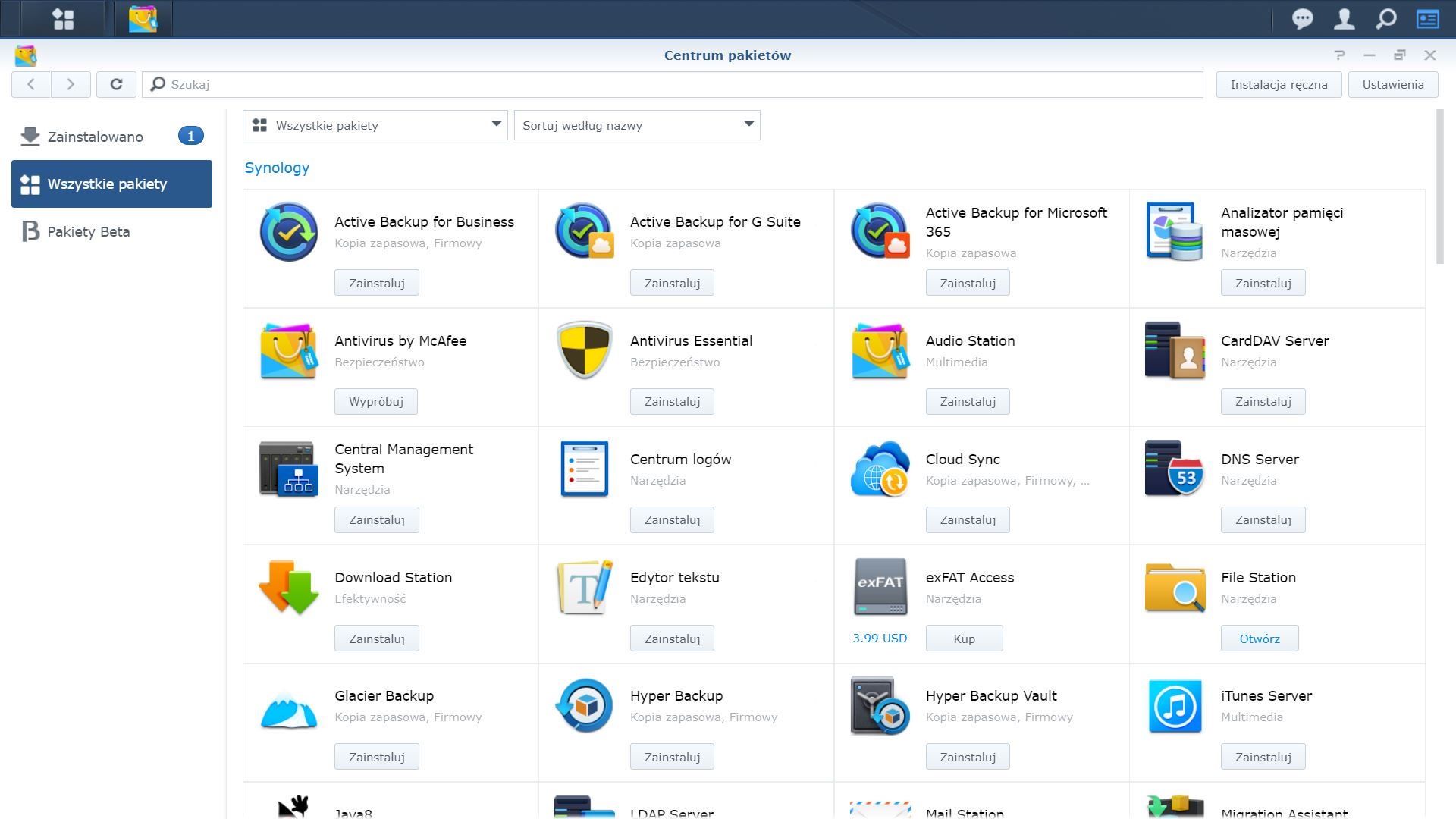This screenshot has width=1456, height=819.
Task: Select Zainstalowano in the sidebar
Action: pos(111,136)
